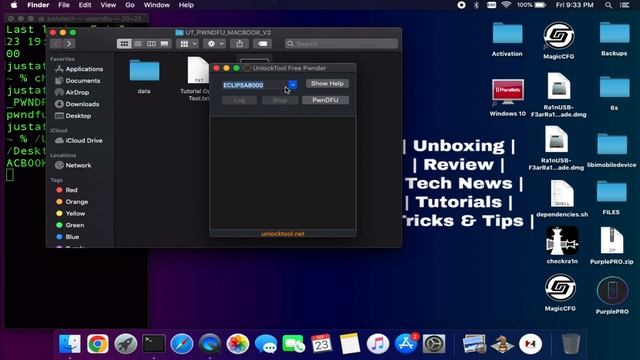Open the File menu
Viewport: 640px width, 360px height.
[64, 5]
